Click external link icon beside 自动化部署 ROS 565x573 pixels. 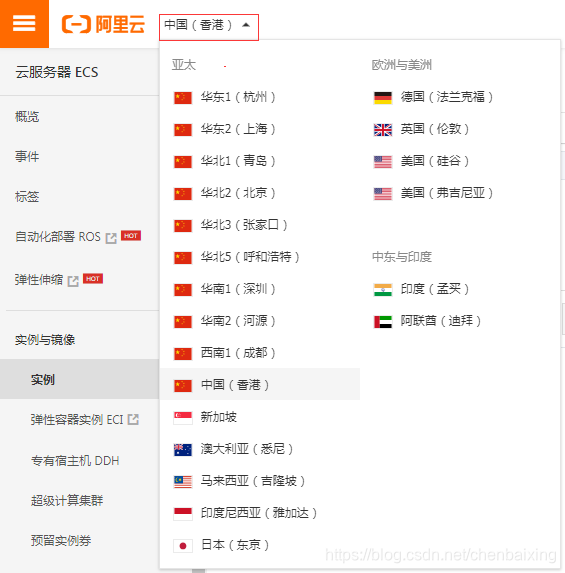click(111, 238)
